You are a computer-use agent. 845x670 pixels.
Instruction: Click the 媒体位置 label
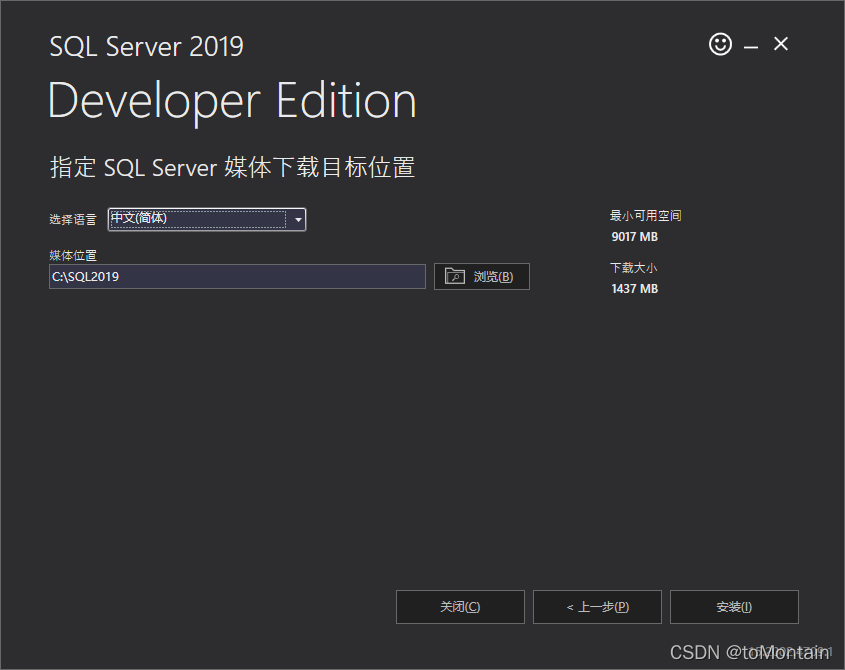click(x=73, y=256)
